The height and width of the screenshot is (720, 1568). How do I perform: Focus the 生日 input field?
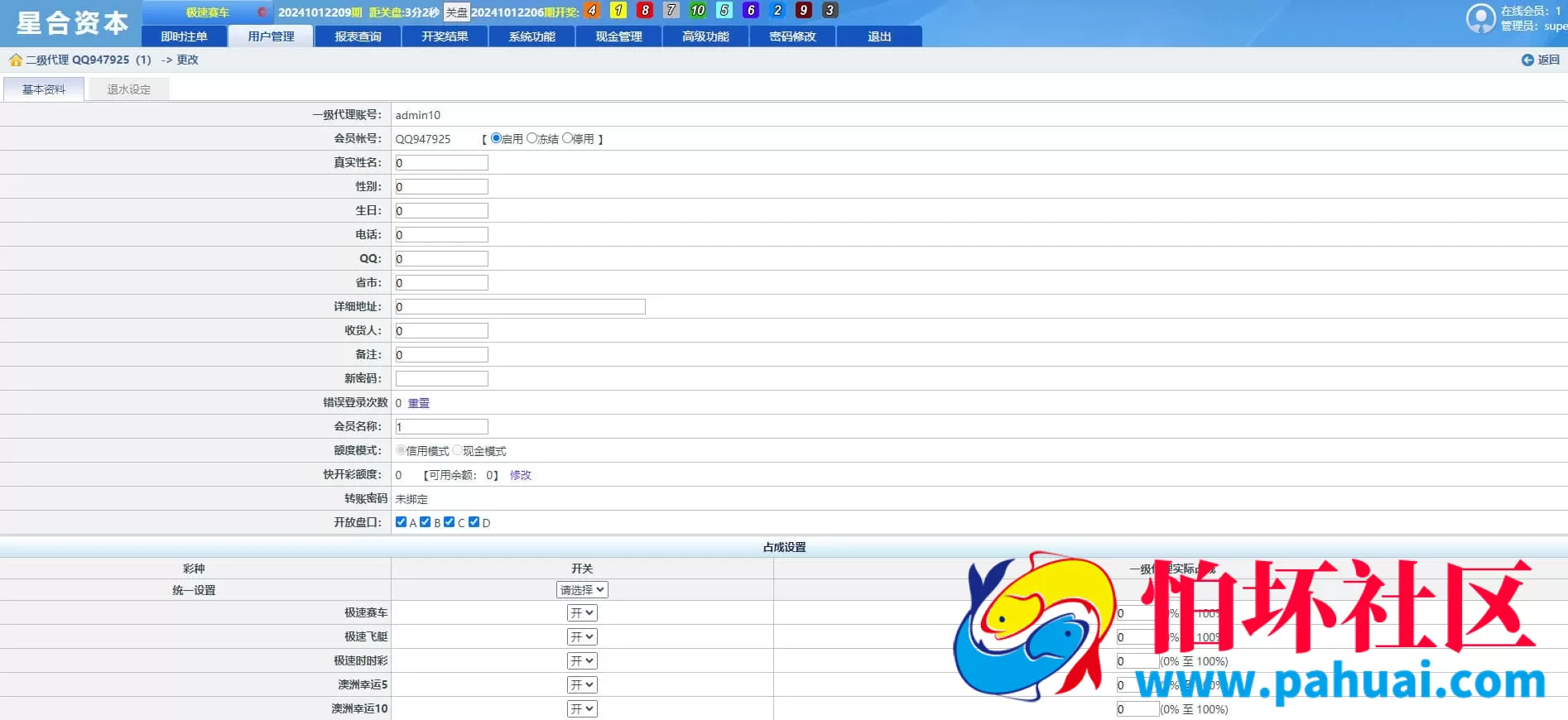pyautogui.click(x=442, y=211)
